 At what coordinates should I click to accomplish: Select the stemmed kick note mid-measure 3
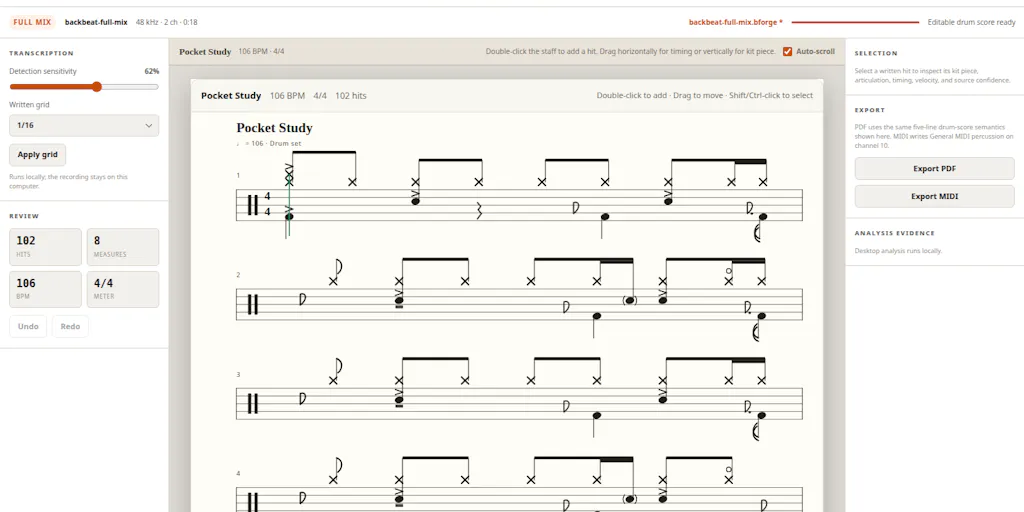coord(596,415)
